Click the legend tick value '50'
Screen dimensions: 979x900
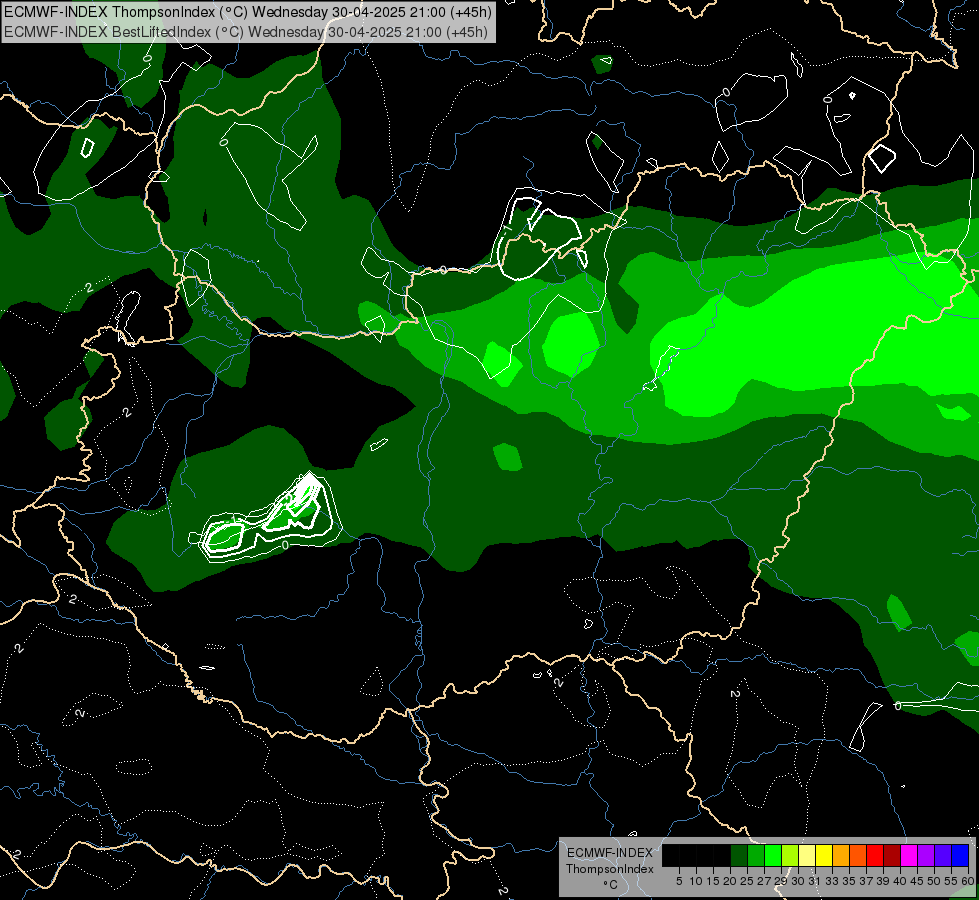(x=935, y=881)
